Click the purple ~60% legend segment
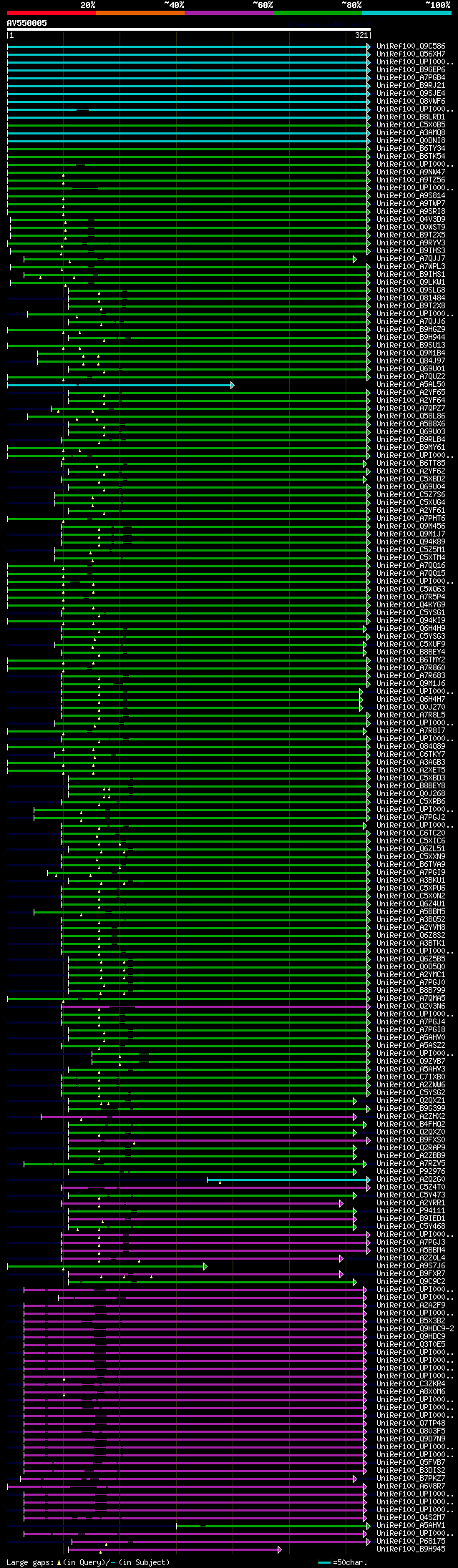This screenshot has width=458, height=1568. [229, 13]
